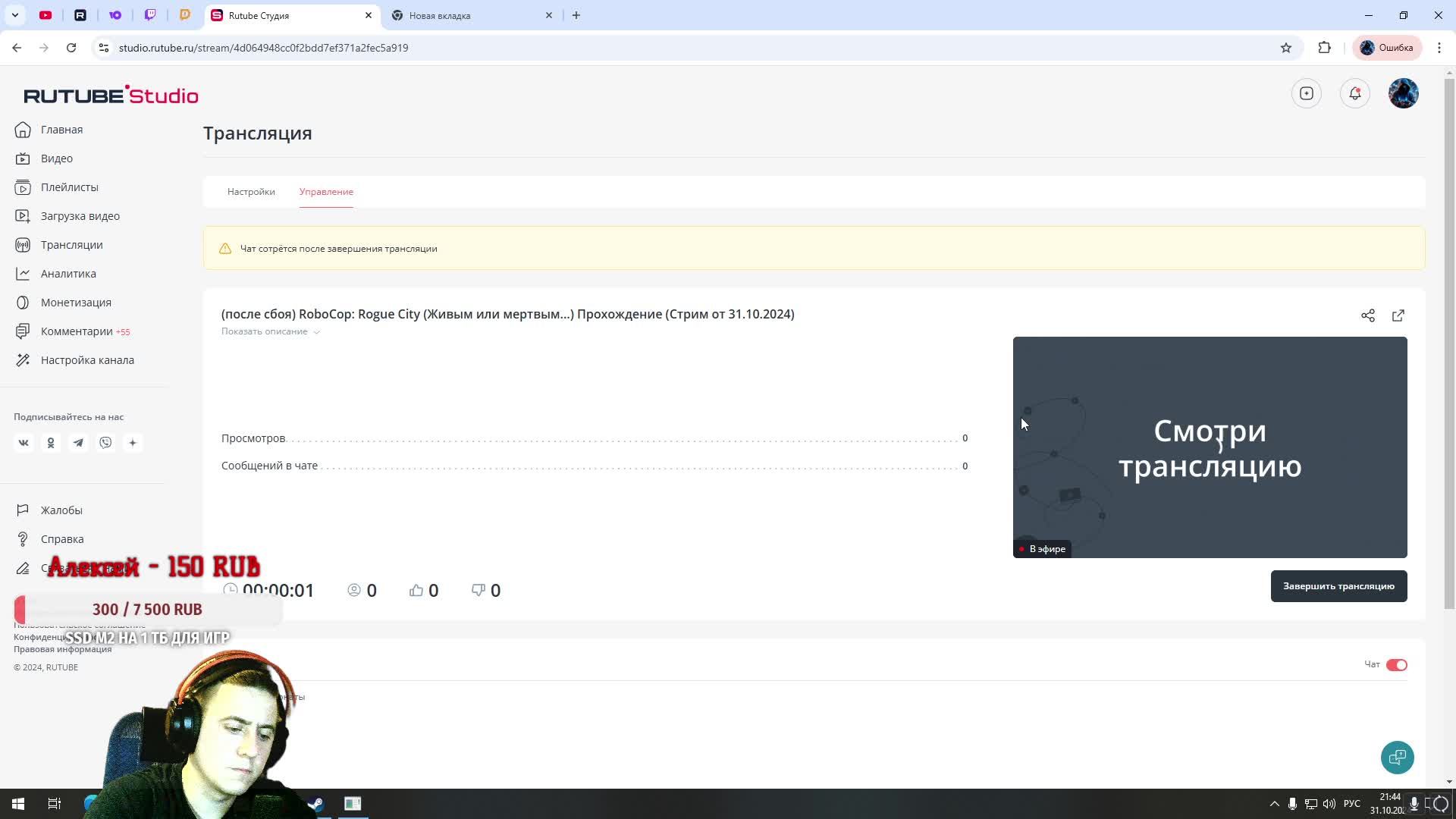Reload the page
Screen dimensions: 1456x819
(x=71, y=48)
